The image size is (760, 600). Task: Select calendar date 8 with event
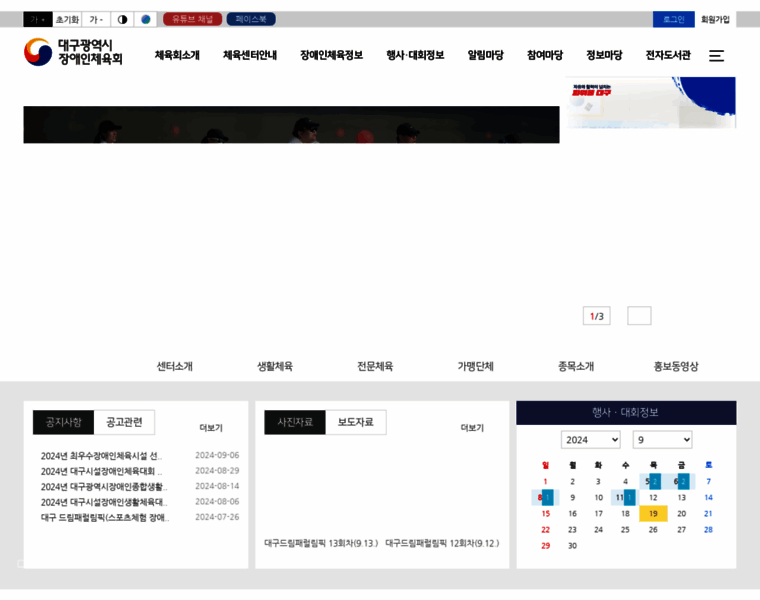pyautogui.click(x=544, y=498)
